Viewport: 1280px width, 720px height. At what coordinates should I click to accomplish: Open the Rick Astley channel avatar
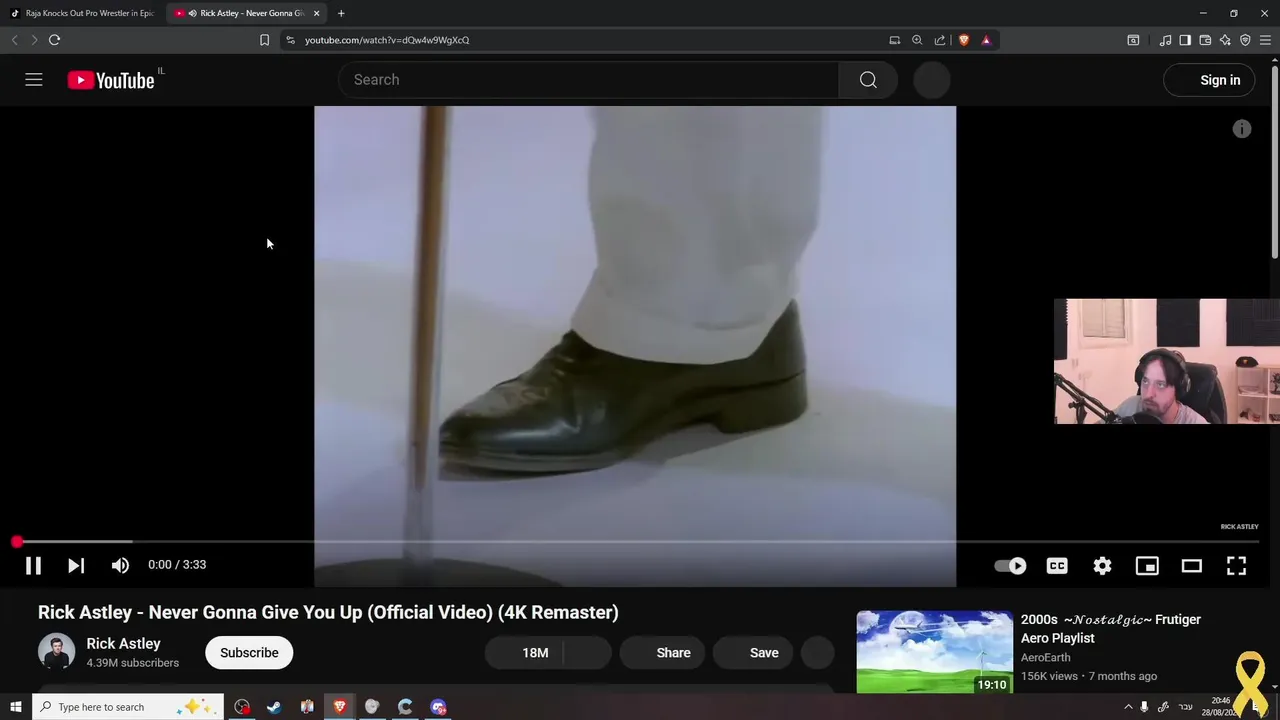[x=56, y=652]
